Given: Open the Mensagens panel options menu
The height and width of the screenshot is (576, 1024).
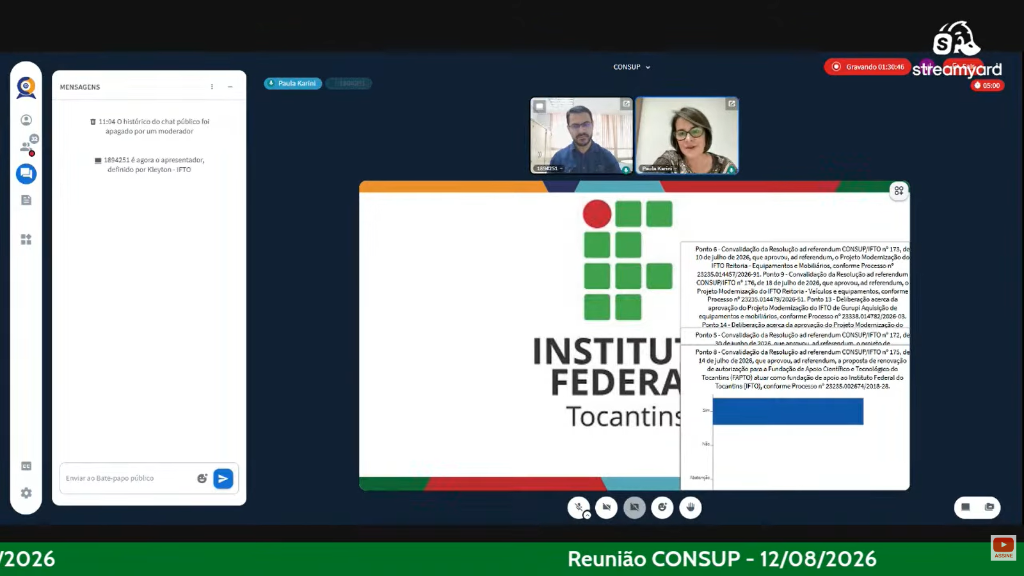Looking at the screenshot, I should (212, 87).
